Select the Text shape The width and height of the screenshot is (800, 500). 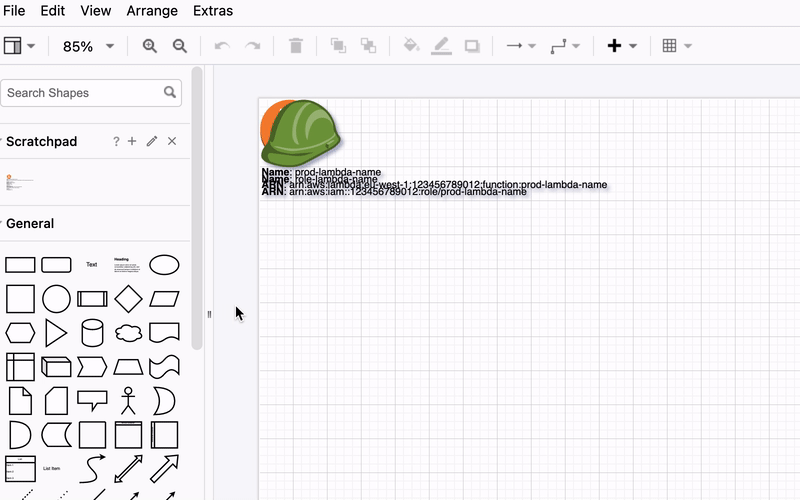click(x=92, y=265)
